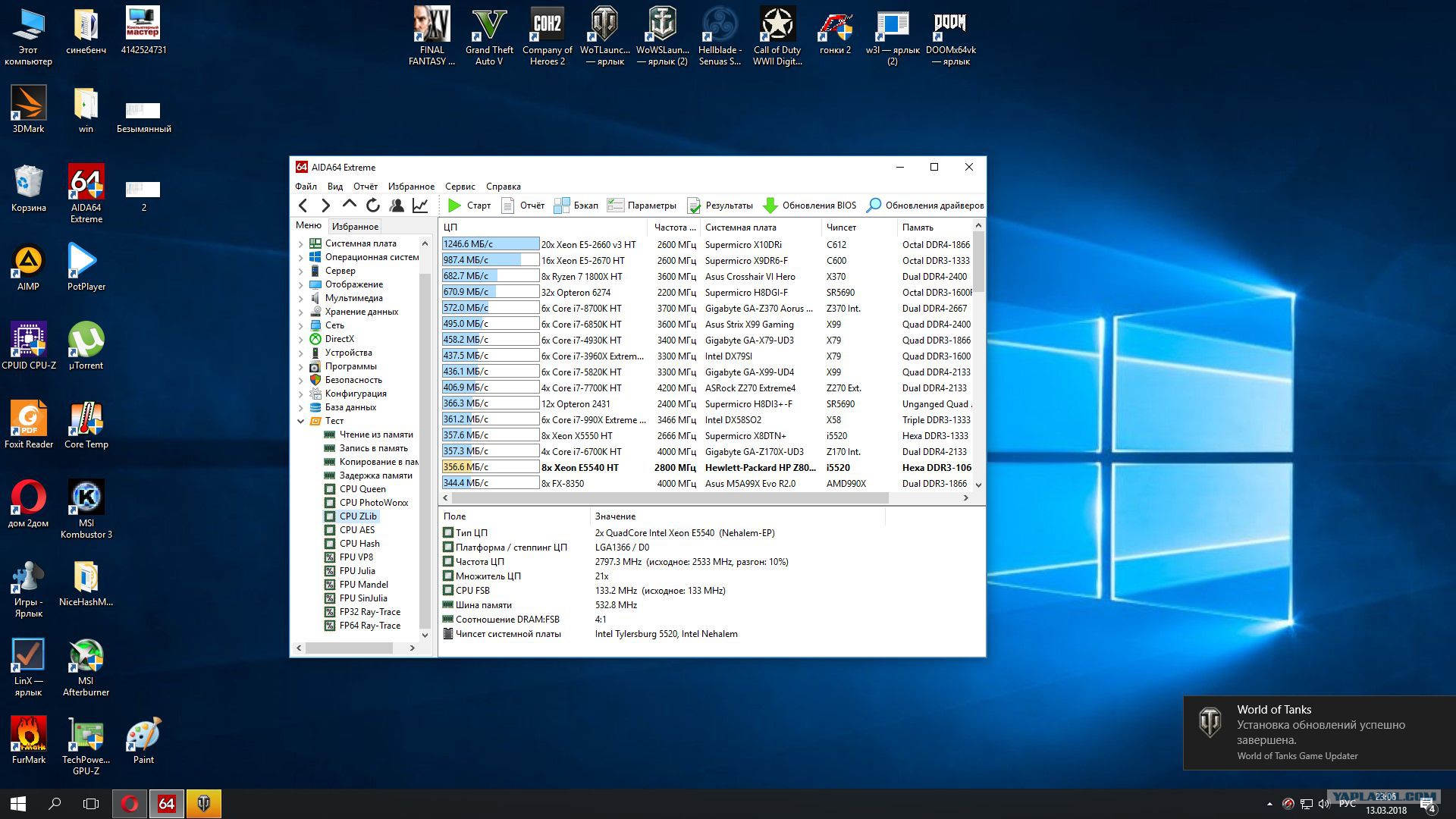The width and height of the screenshot is (1456, 819).
Task: Select the CPU Hash benchmark
Action: [359, 544]
